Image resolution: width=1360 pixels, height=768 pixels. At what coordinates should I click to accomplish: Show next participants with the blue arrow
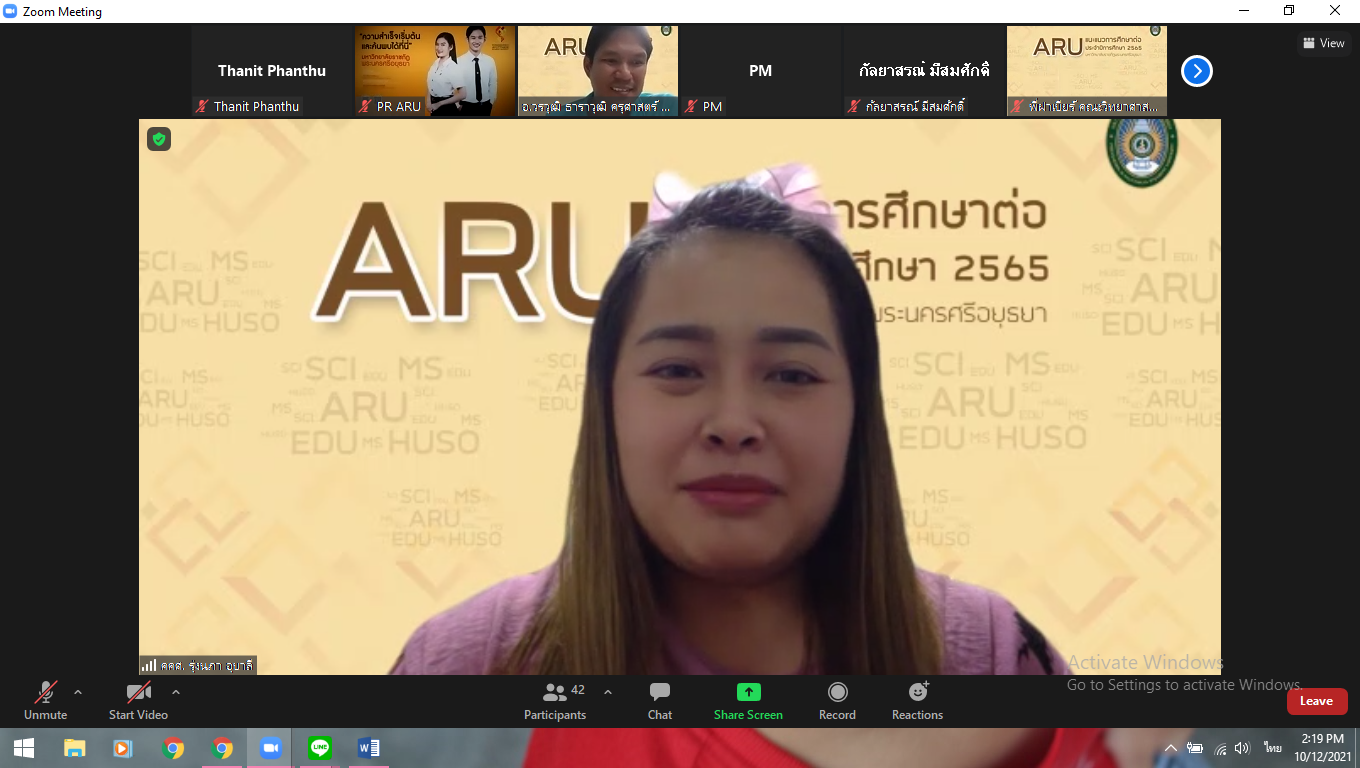1197,71
